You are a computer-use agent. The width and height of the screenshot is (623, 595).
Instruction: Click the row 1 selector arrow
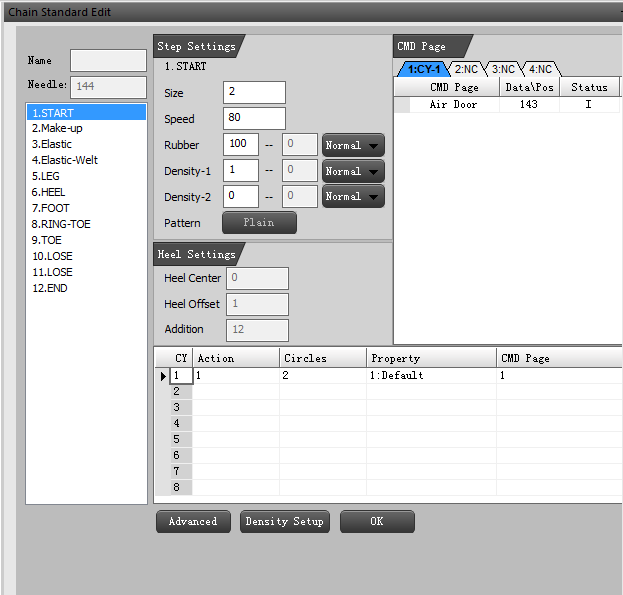pyautogui.click(x=163, y=376)
